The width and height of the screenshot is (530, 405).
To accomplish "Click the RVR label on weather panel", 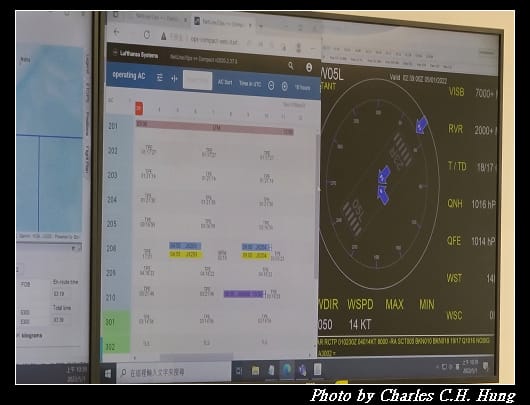I will click(455, 129).
